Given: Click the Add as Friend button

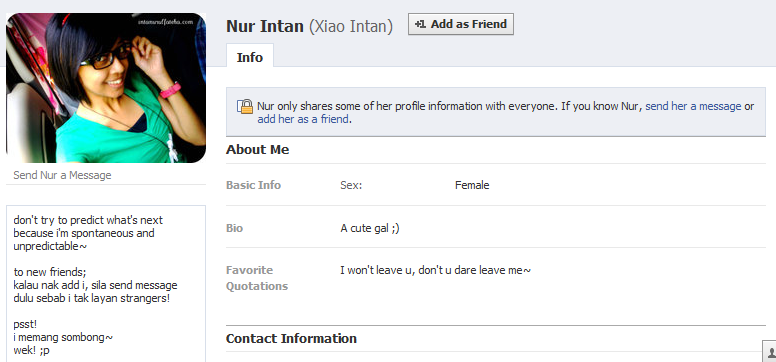Looking at the screenshot, I should click(x=461, y=24).
